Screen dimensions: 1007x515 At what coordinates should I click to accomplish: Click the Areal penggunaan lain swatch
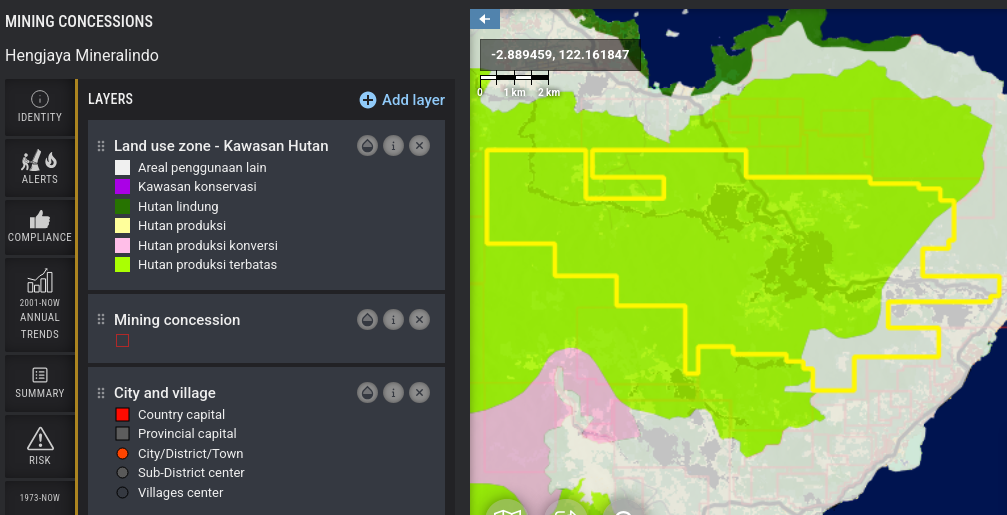point(123,168)
